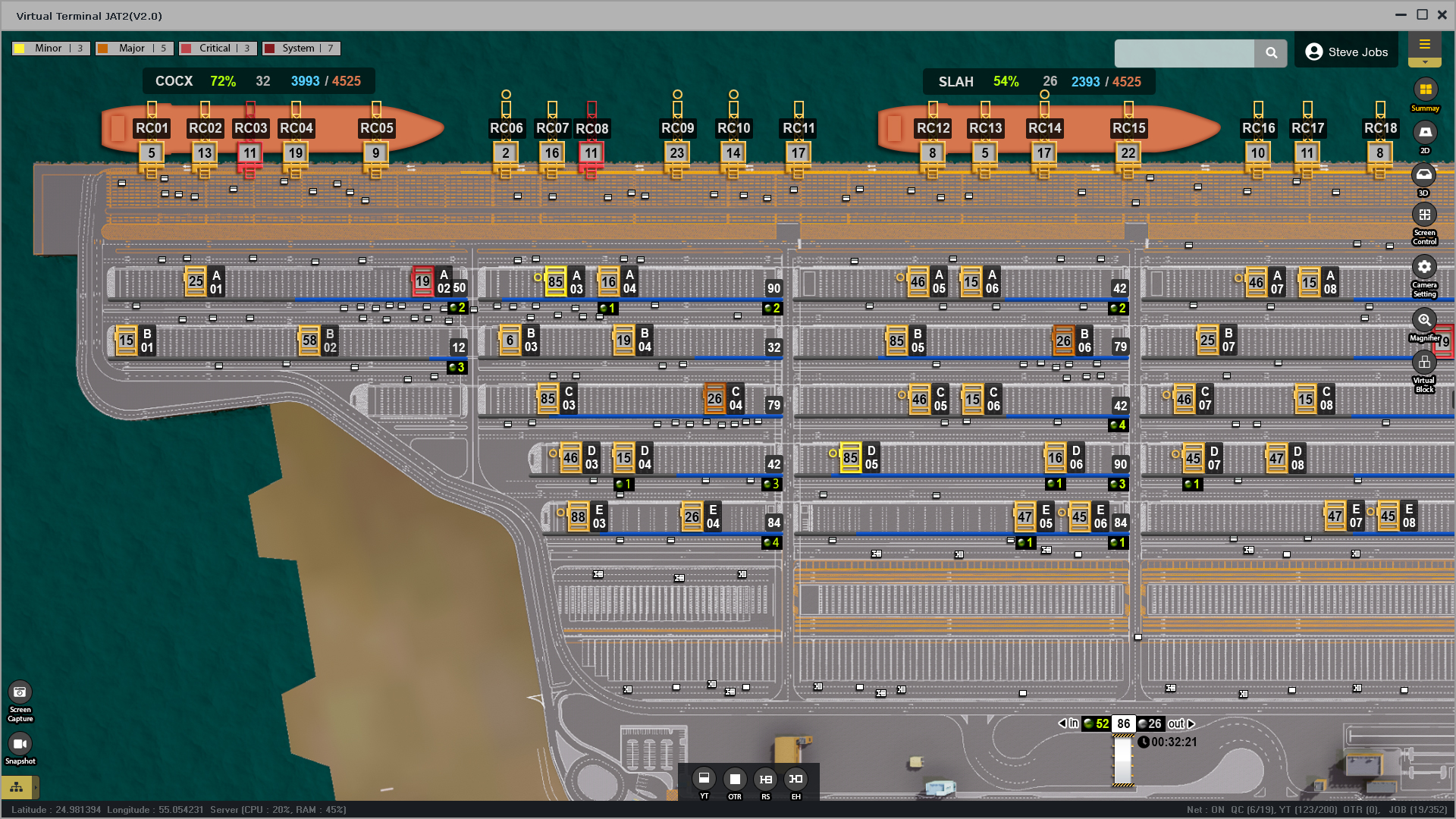
Task: Toggle OTR truck display filter
Action: pos(734,779)
